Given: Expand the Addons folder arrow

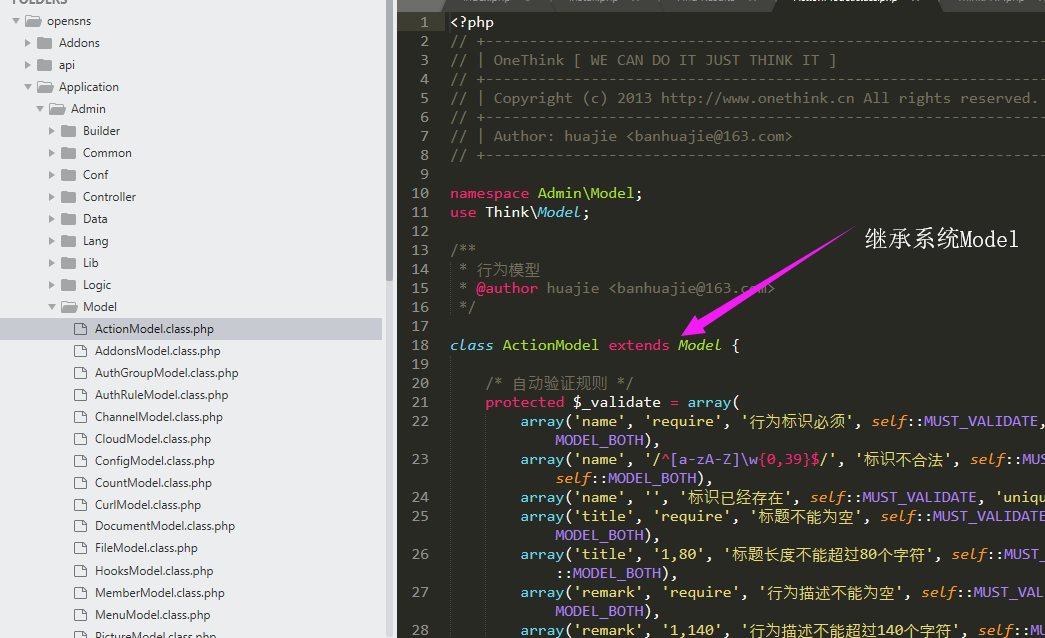Looking at the screenshot, I should click(x=28, y=43).
